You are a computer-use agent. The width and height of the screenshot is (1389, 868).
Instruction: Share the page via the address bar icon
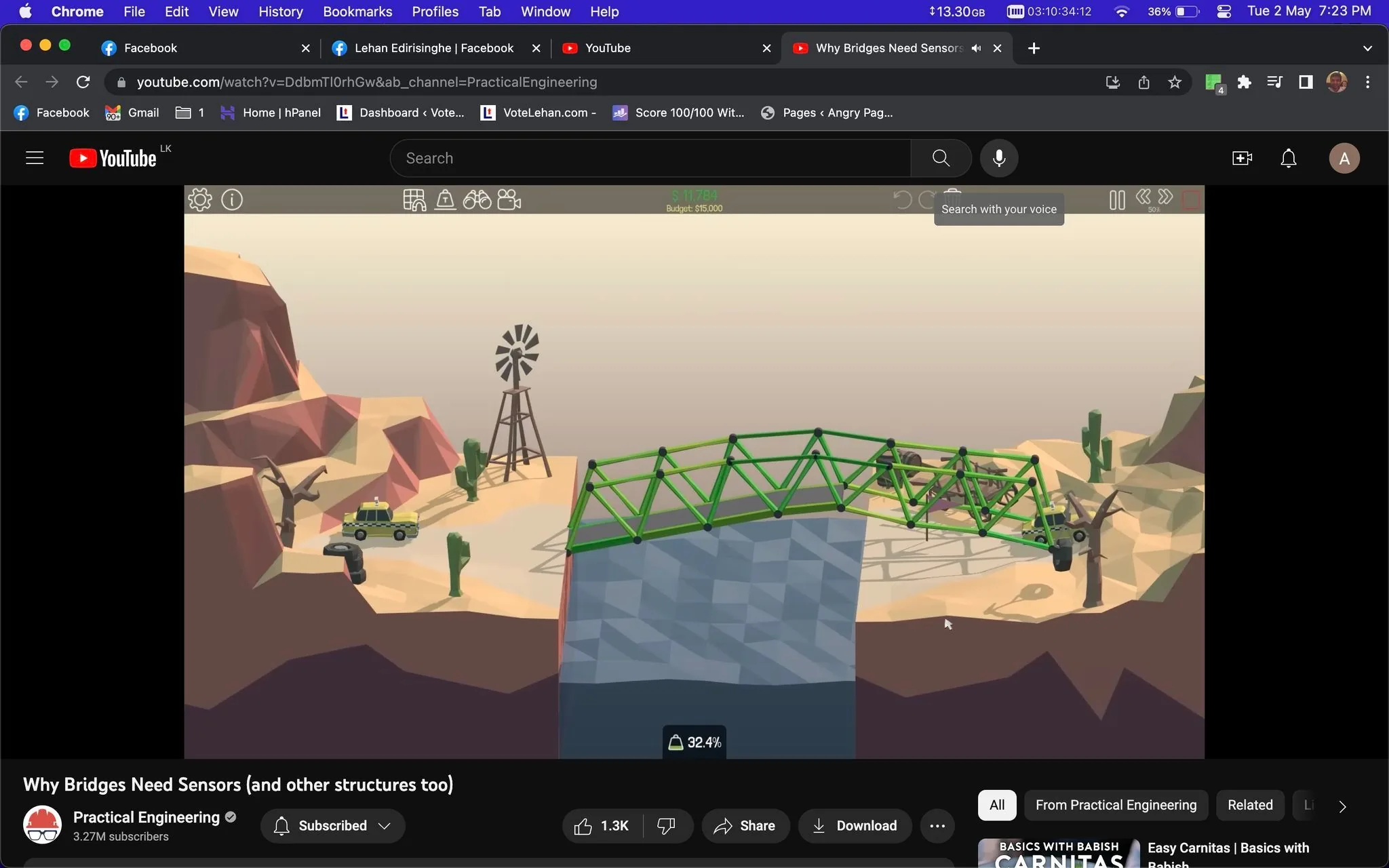[x=1143, y=82]
